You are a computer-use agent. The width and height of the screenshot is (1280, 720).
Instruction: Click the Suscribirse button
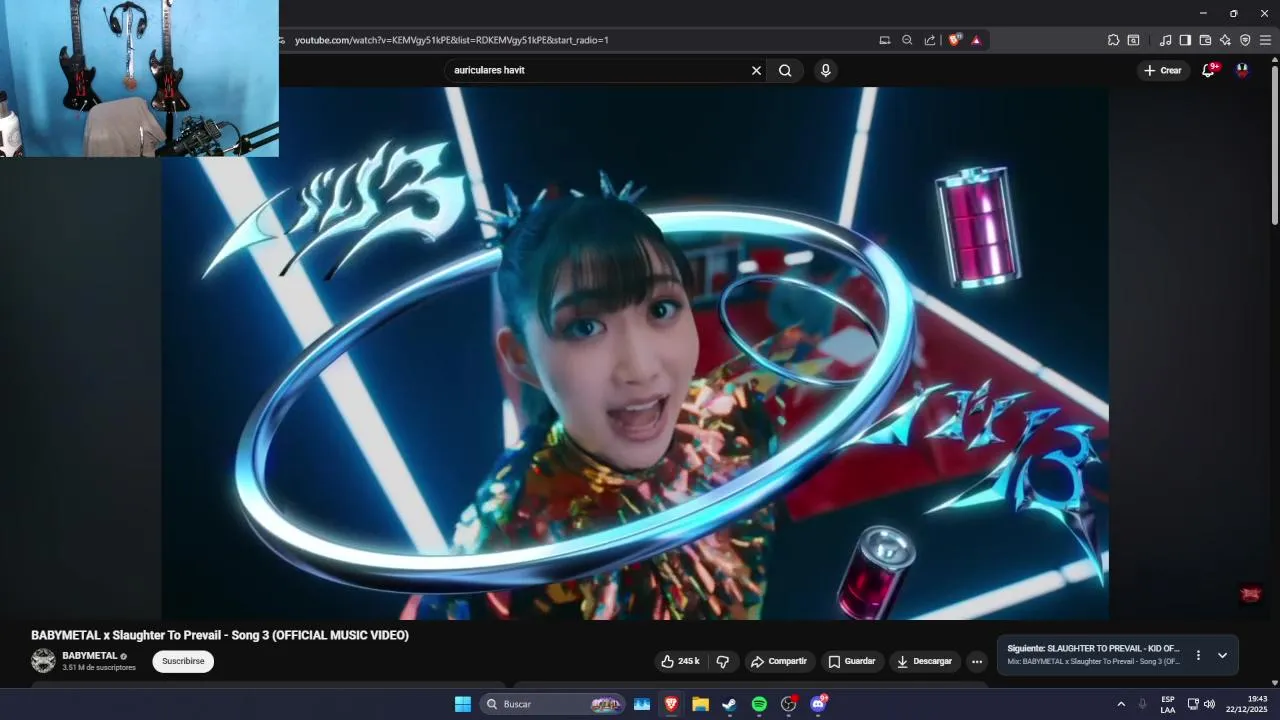[183, 661]
